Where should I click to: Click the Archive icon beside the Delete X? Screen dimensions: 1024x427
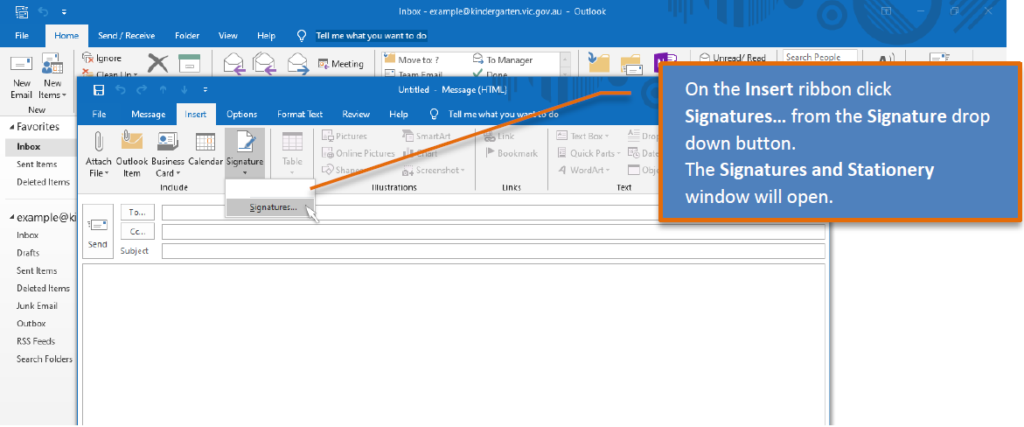(189, 63)
